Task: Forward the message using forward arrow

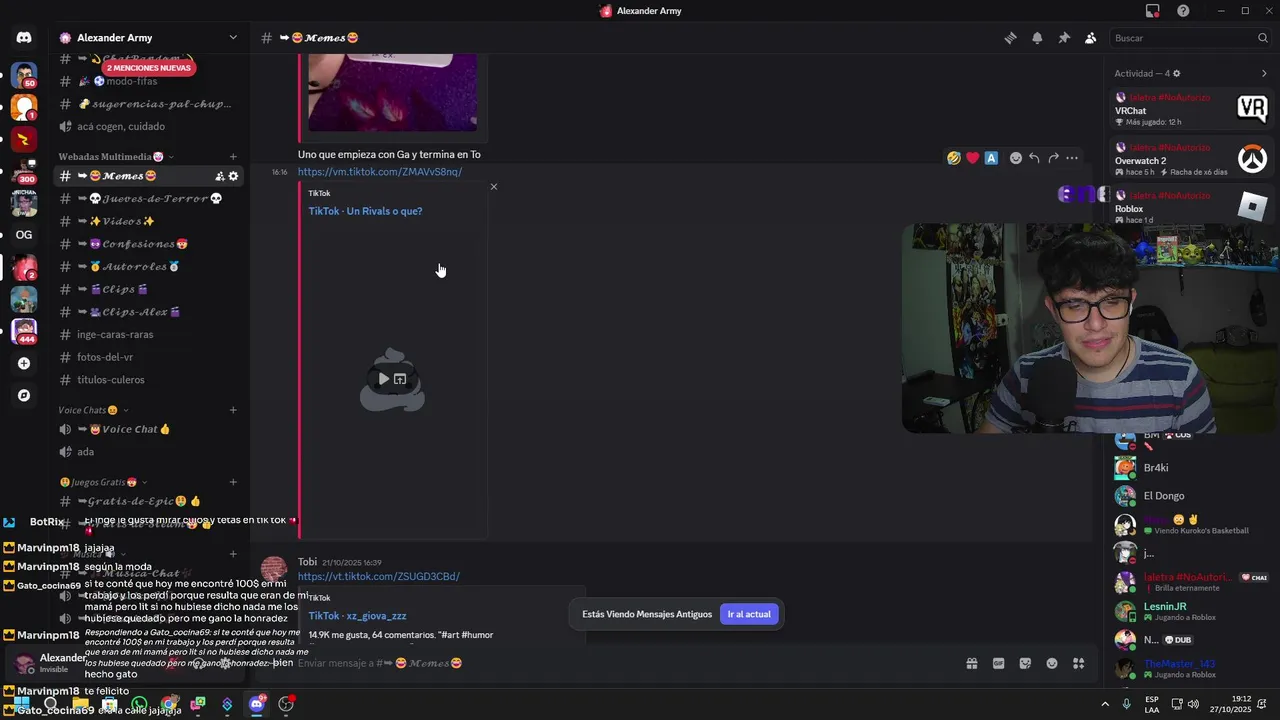Action: tap(1053, 158)
